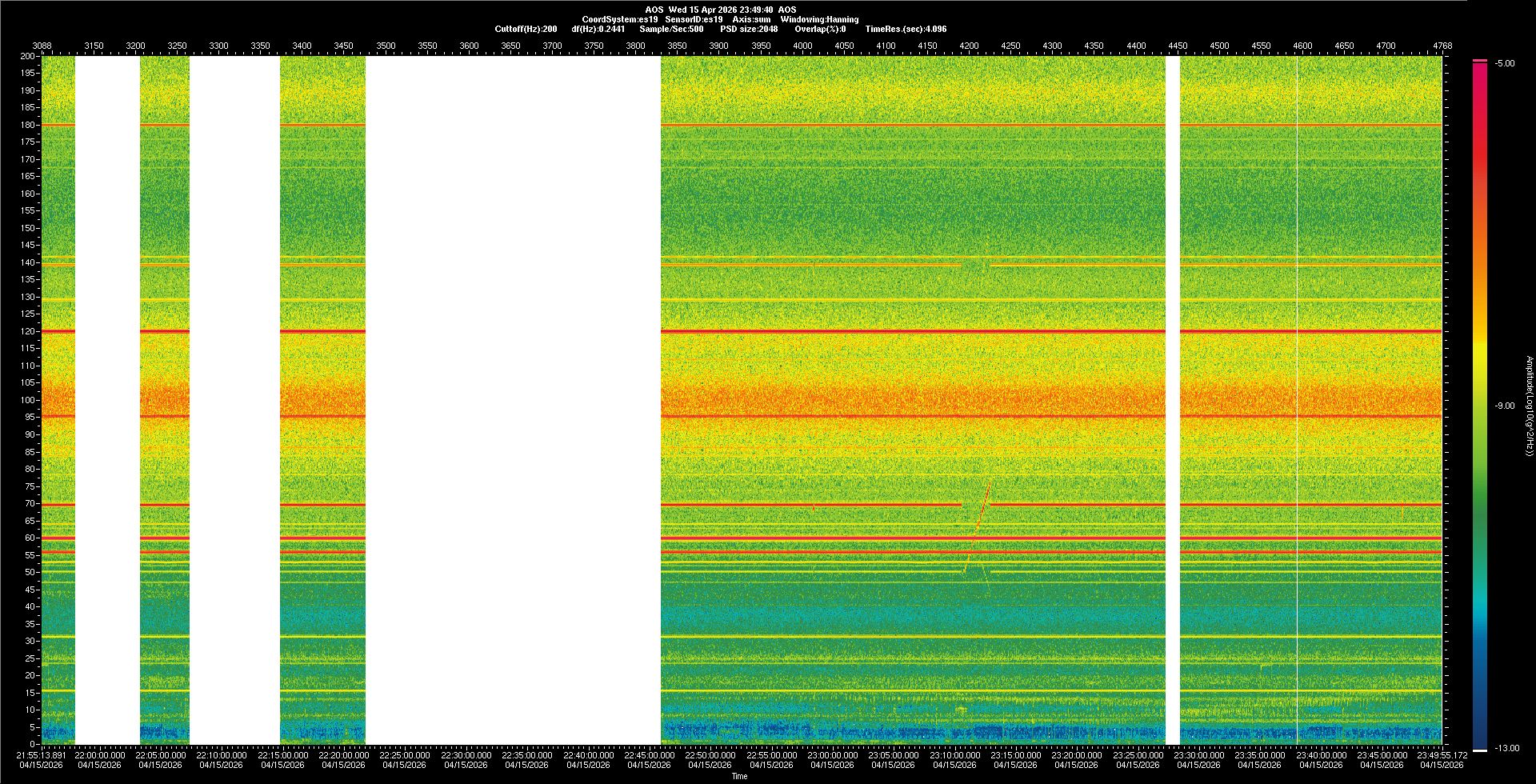Image resolution: width=1536 pixels, height=784 pixels.
Task: Click the -5.00 maximum marker on the color bar
Action: click(x=1505, y=63)
